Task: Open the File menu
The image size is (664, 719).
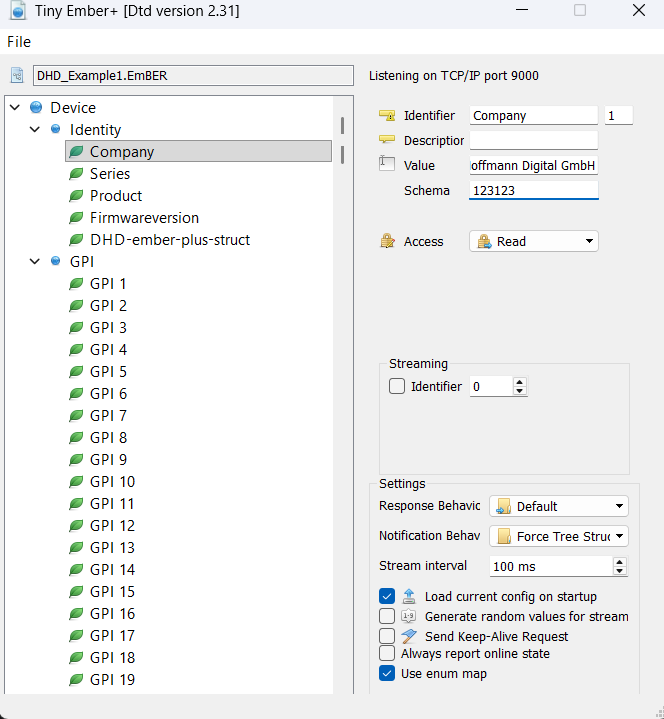Action: [x=19, y=42]
